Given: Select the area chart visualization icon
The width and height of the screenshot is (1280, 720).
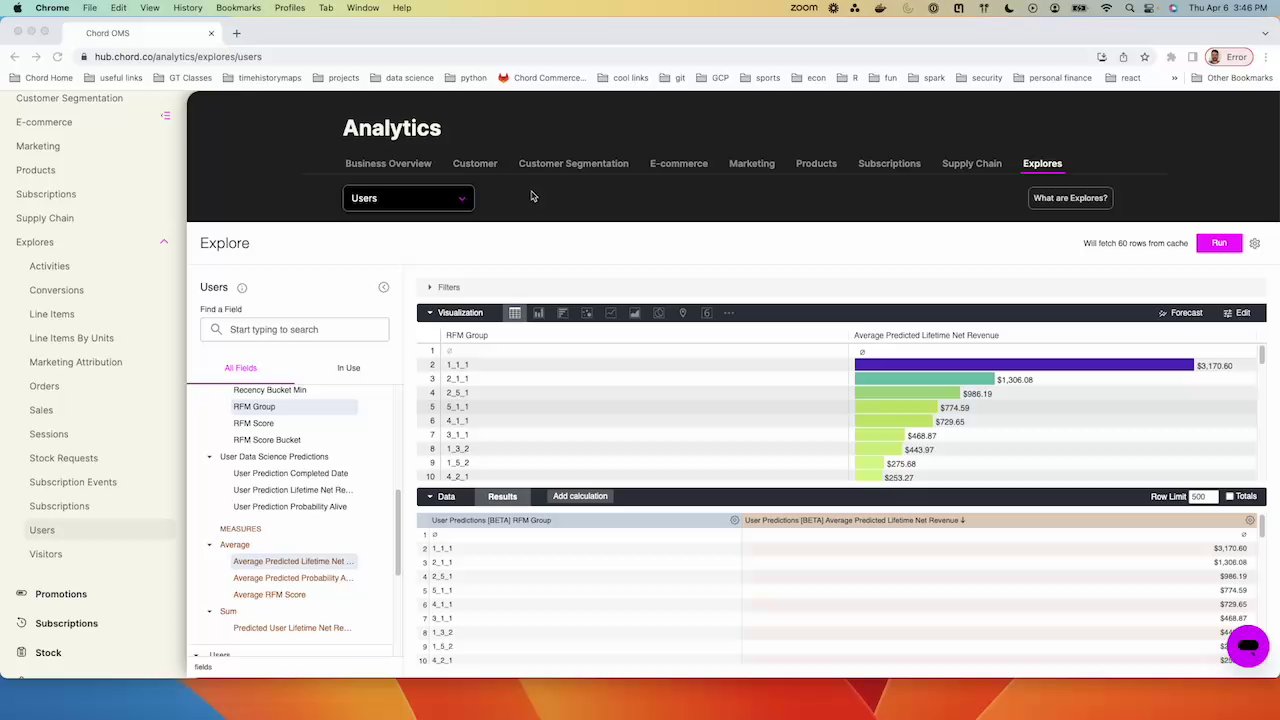Looking at the screenshot, I should [634, 313].
